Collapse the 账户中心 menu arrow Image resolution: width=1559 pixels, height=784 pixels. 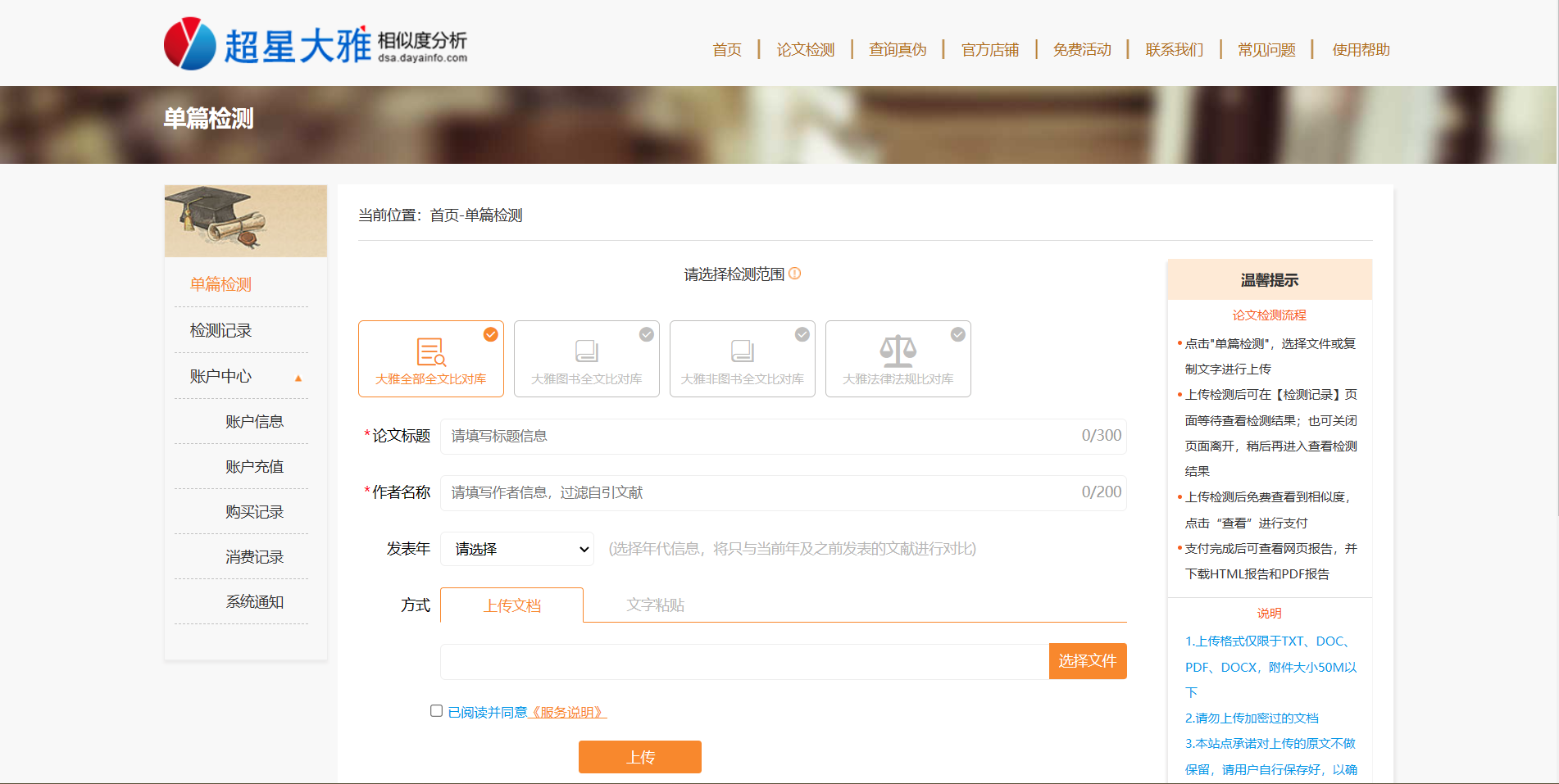tap(298, 378)
